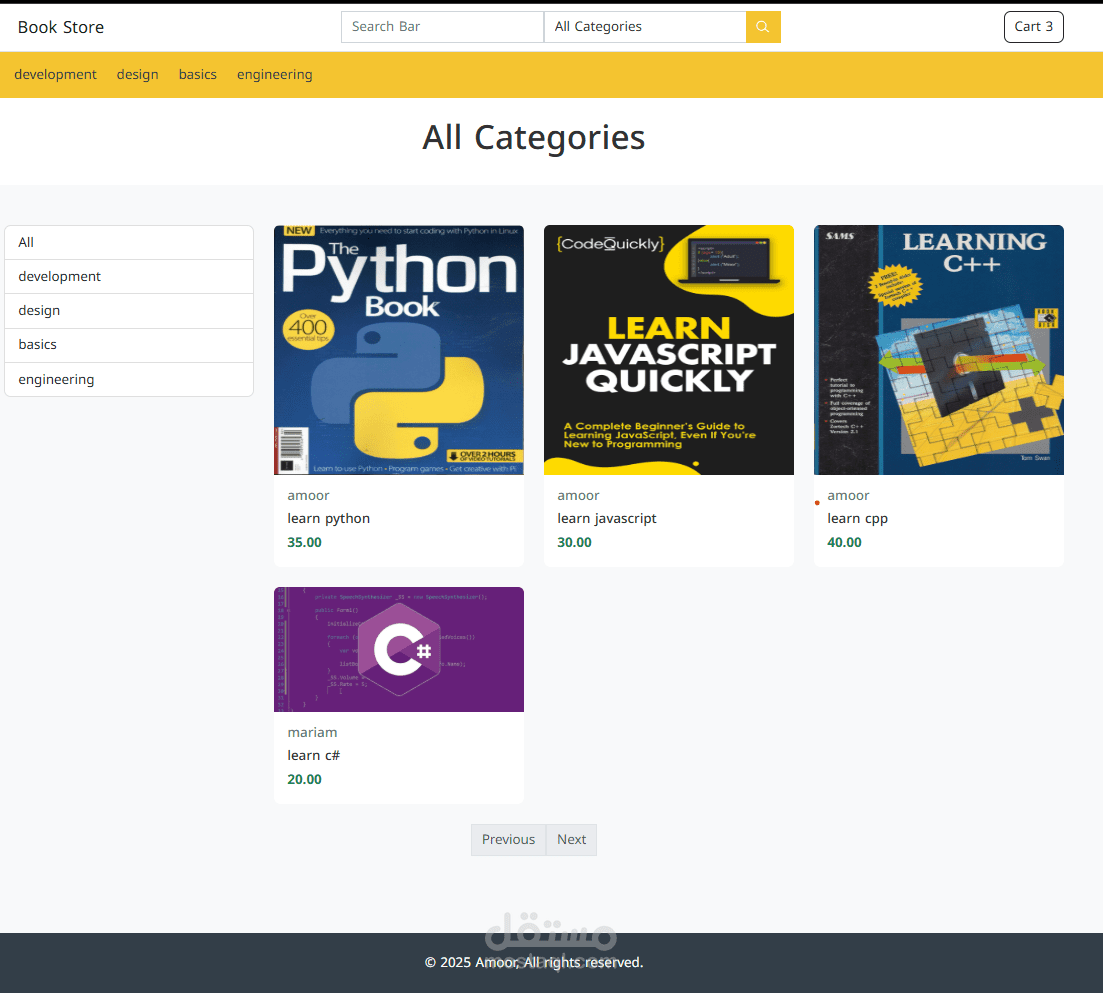The width and height of the screenshot is (1103, 993).
Task: Open the Cart 3 button
Action: (x=1033, y=27)
